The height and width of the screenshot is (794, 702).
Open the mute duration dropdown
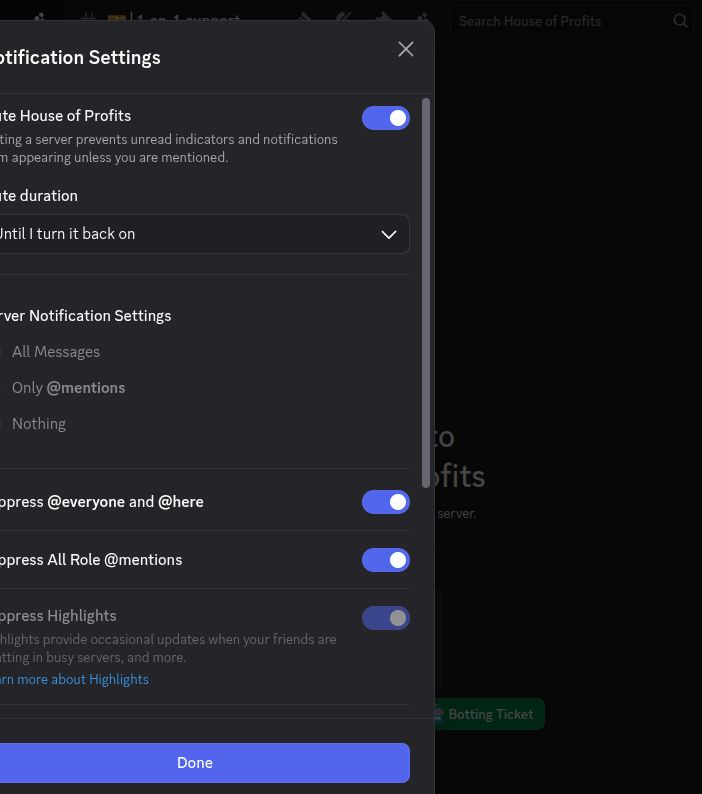coord(203,234)
